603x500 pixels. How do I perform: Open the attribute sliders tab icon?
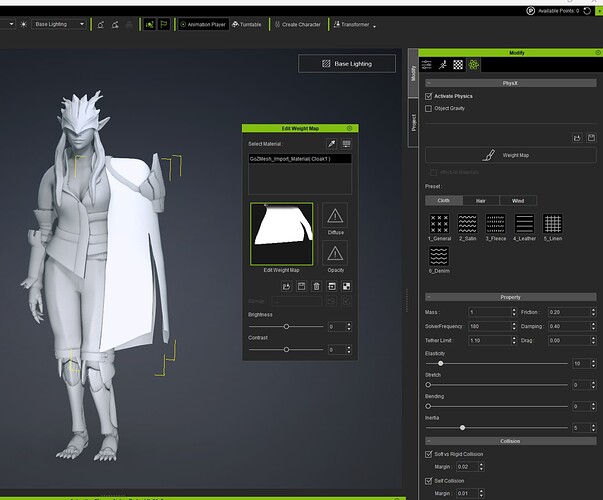point(426,65)
